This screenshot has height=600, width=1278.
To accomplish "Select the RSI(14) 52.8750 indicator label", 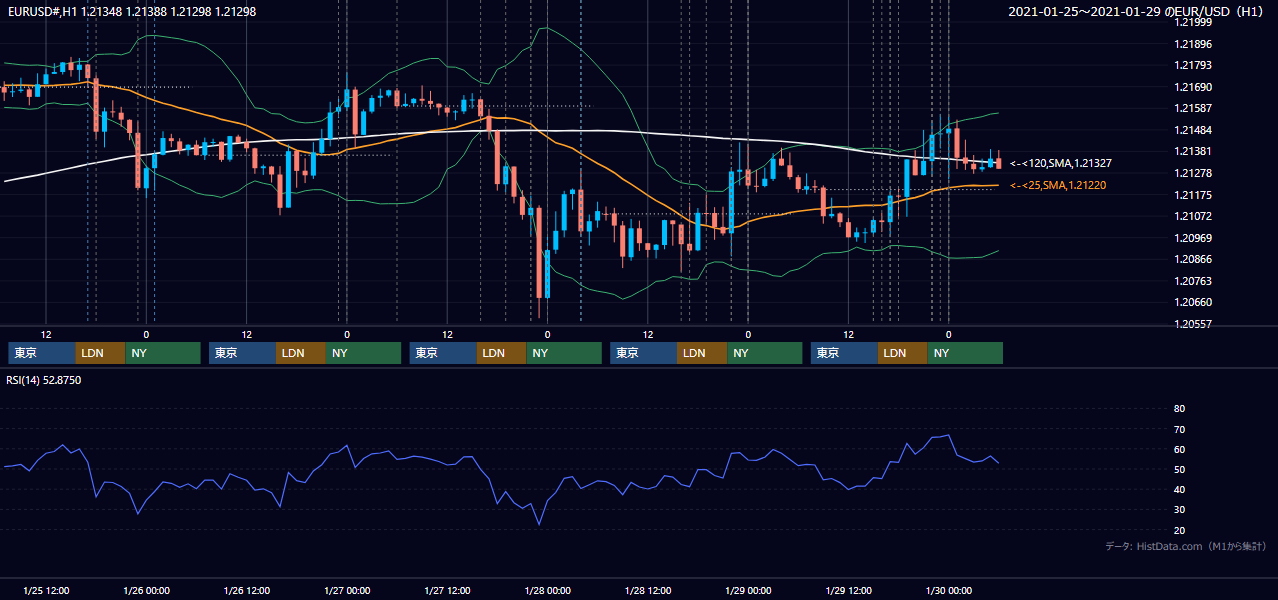I will tap(44, 380).
